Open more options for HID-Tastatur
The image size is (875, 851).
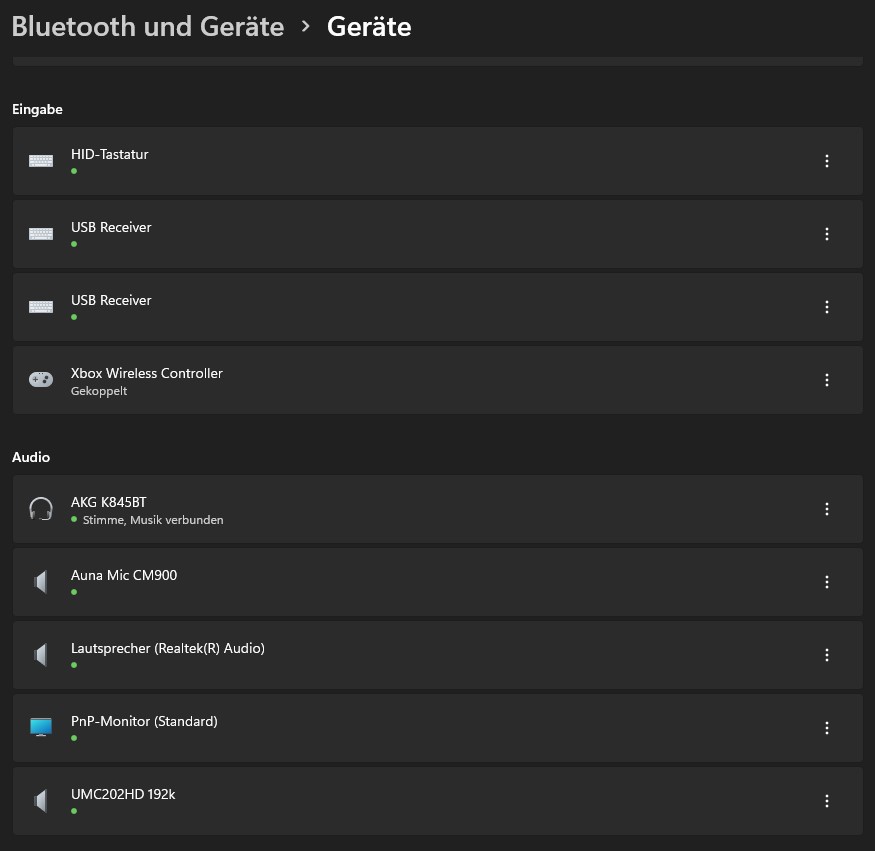pyautogui.click(x=827, y=161)
